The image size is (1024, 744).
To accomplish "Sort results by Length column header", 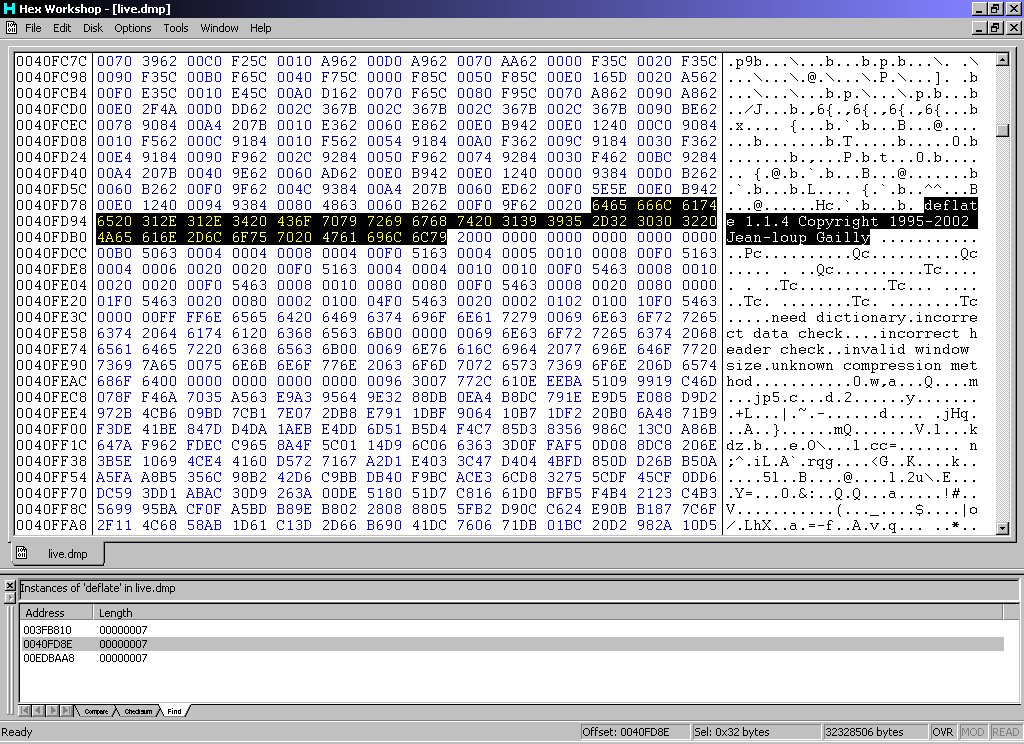I will click(x=548, y=613).
